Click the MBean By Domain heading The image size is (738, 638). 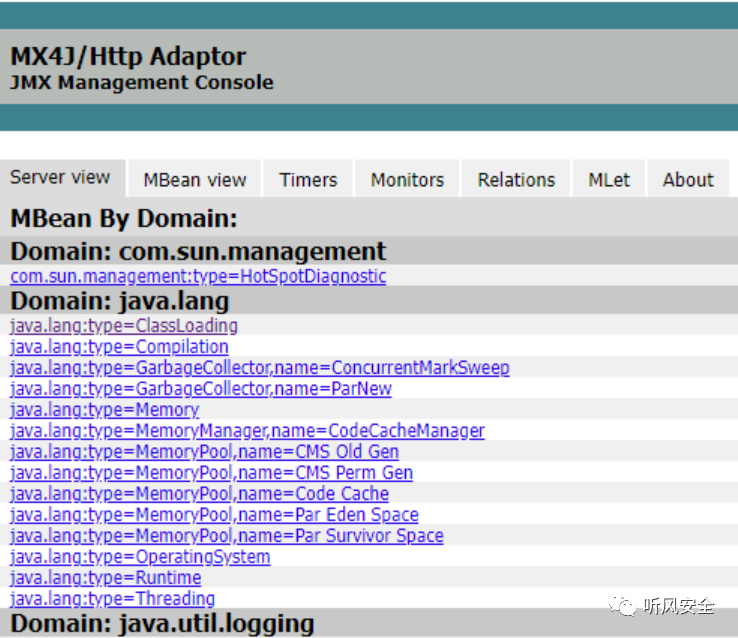click(124, 218)
